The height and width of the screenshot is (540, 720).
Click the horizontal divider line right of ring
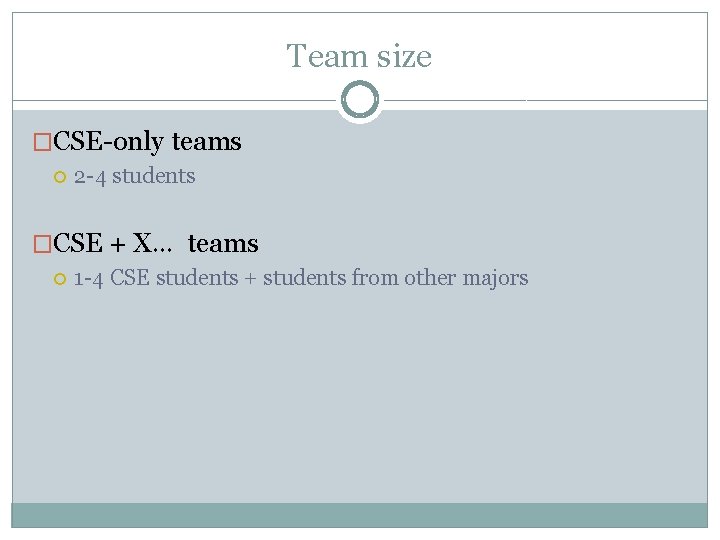pos(546,100)
